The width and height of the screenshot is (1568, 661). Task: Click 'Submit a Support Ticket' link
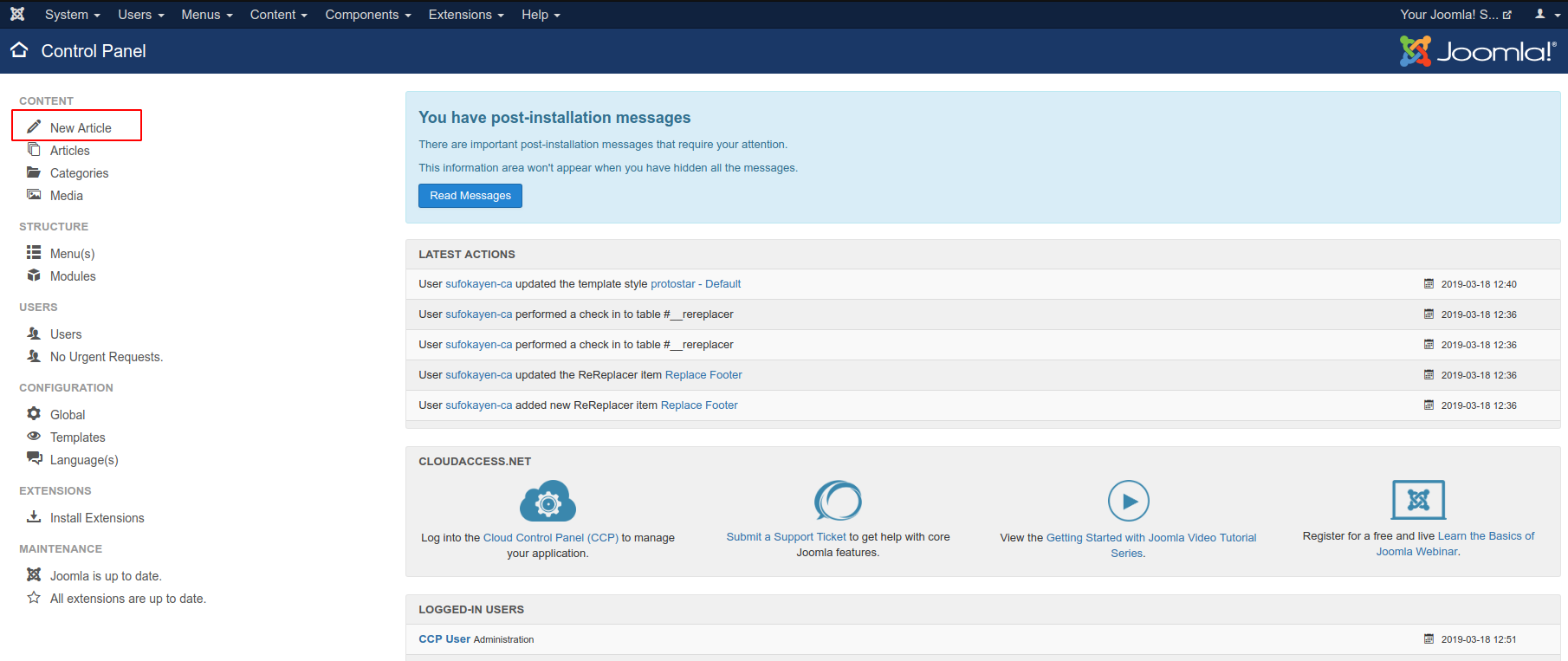(787, 537)
